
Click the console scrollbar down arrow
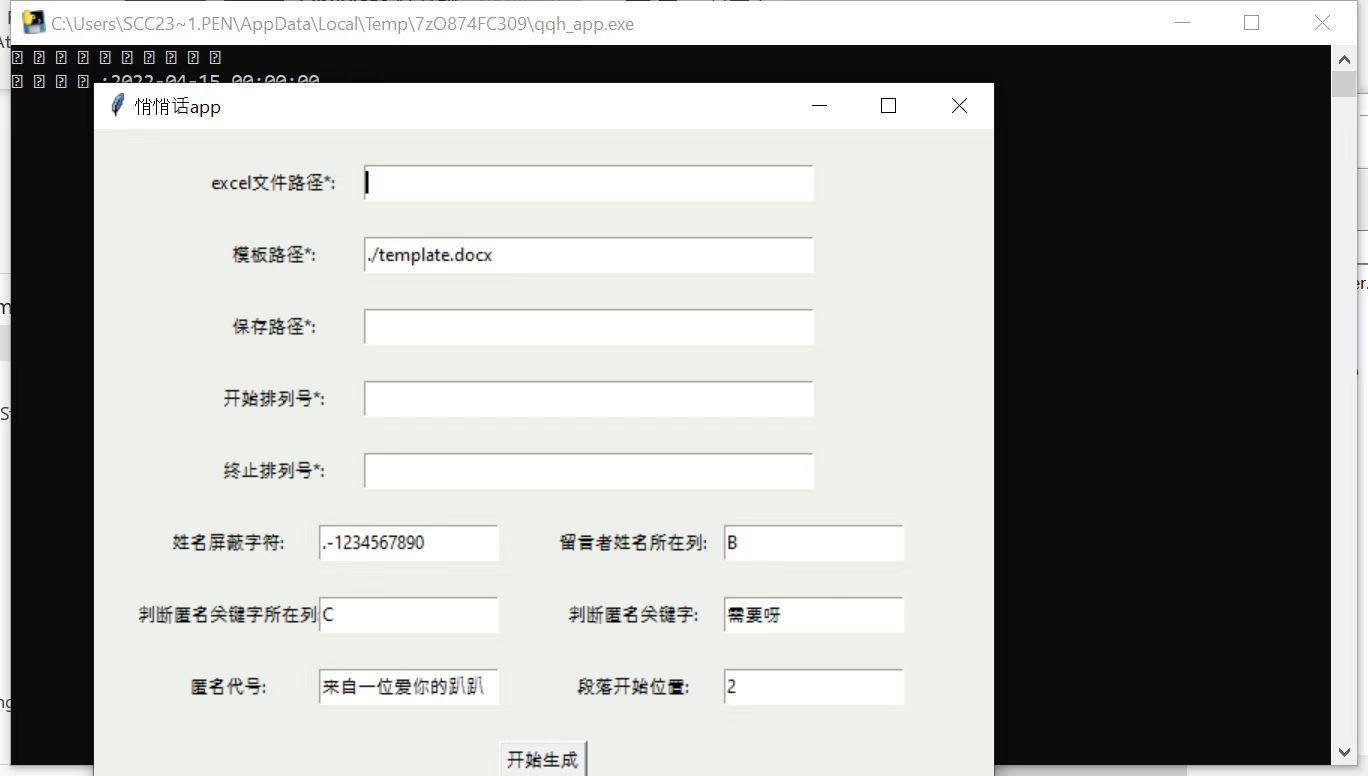click(1344, 752)
